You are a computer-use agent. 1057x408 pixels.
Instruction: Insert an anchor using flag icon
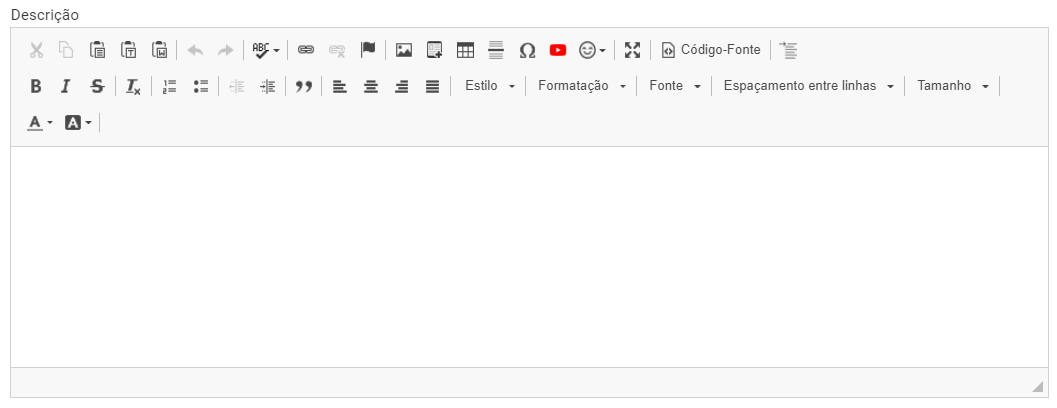point(367,50)
